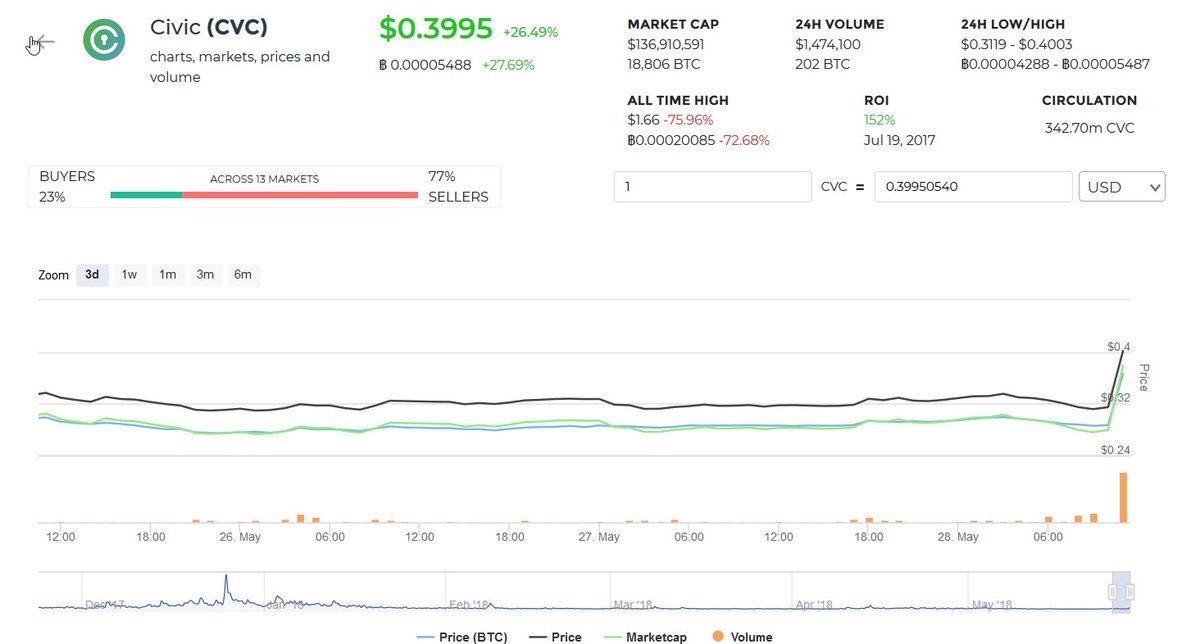Click the red sellers portion of market bar
The height and width of the screenshot is (644, 1200).
(x=300, y=195)
